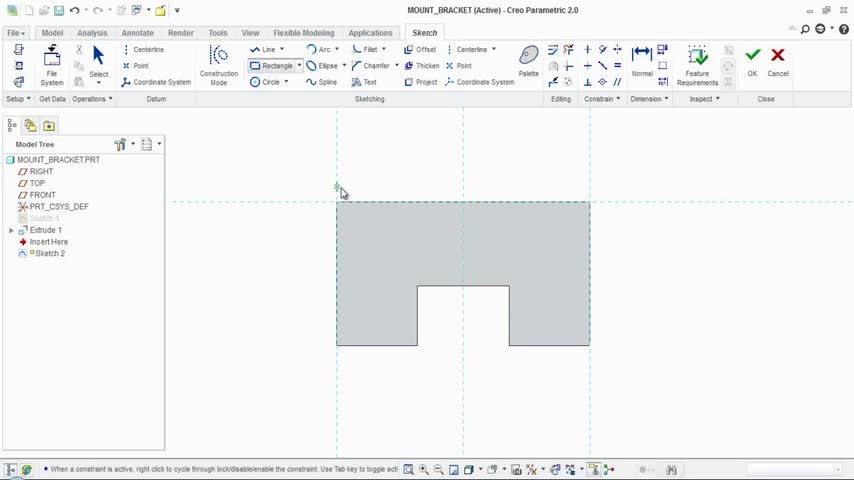The height and width of the screenshot is (480, 854).
Task: Open Fillet tool dropdown arrow
Action: click(384, 50)
